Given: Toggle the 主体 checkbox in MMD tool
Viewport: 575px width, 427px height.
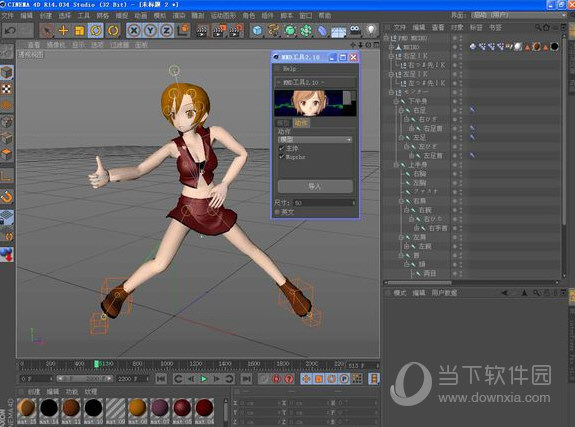Looking at the screenshot, I should 282,148.
